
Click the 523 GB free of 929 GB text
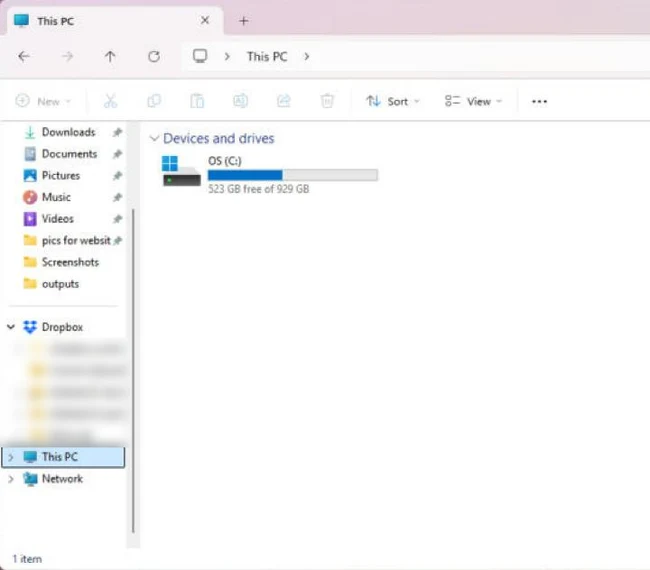pyautogui.click(x=258, y=189)
